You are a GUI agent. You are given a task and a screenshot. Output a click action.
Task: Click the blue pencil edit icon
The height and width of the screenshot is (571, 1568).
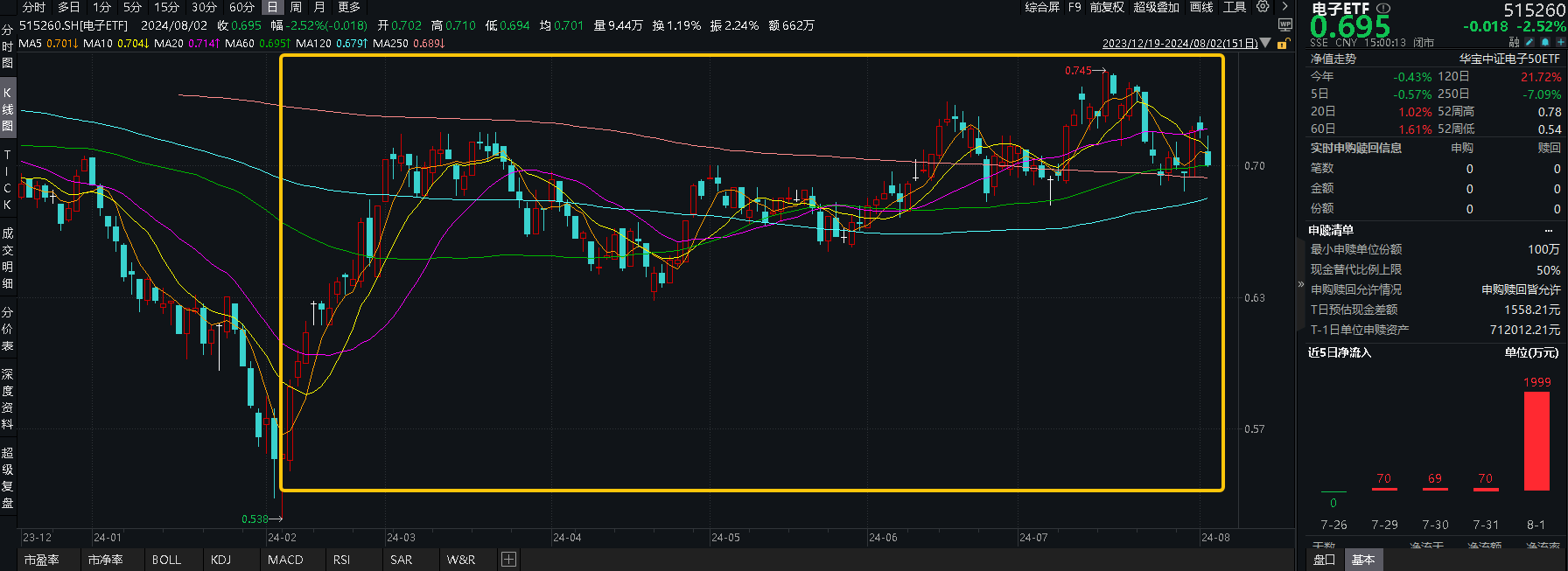pos(1529,42)
